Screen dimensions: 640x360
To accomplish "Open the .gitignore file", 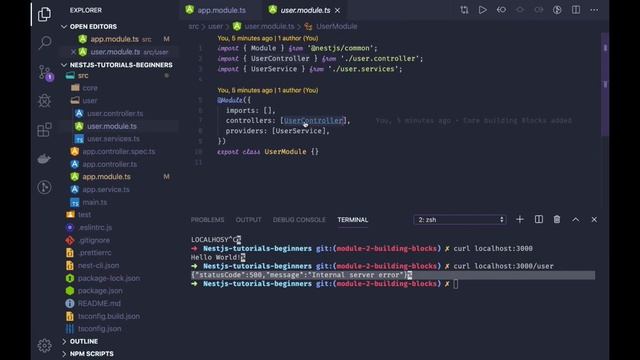I will coord(94,240).
